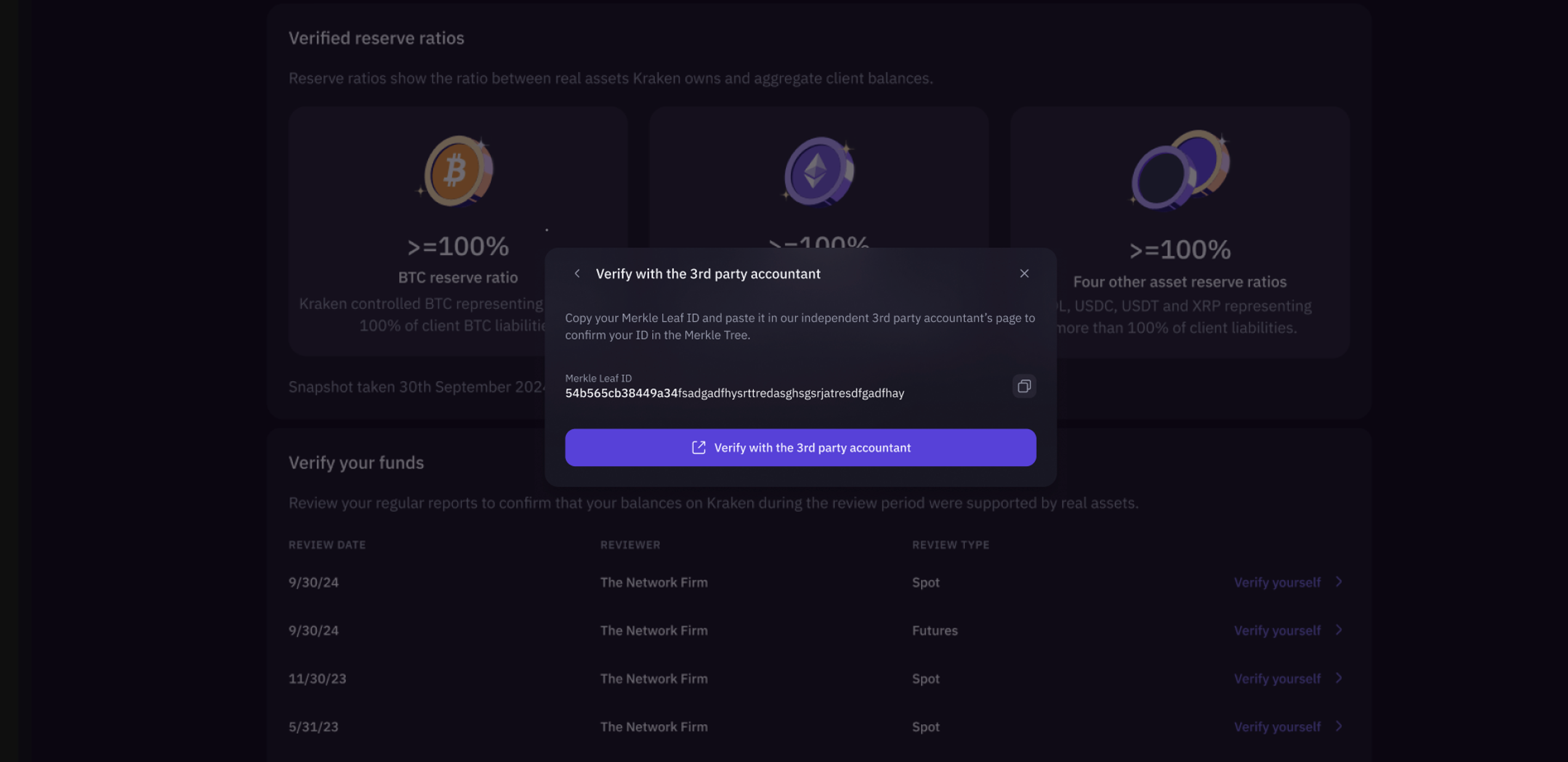Viewport: 1568px width, 762px height.
Task: Close the Verify with the 3rd party accountant dialog
Action: [1025, 273]
